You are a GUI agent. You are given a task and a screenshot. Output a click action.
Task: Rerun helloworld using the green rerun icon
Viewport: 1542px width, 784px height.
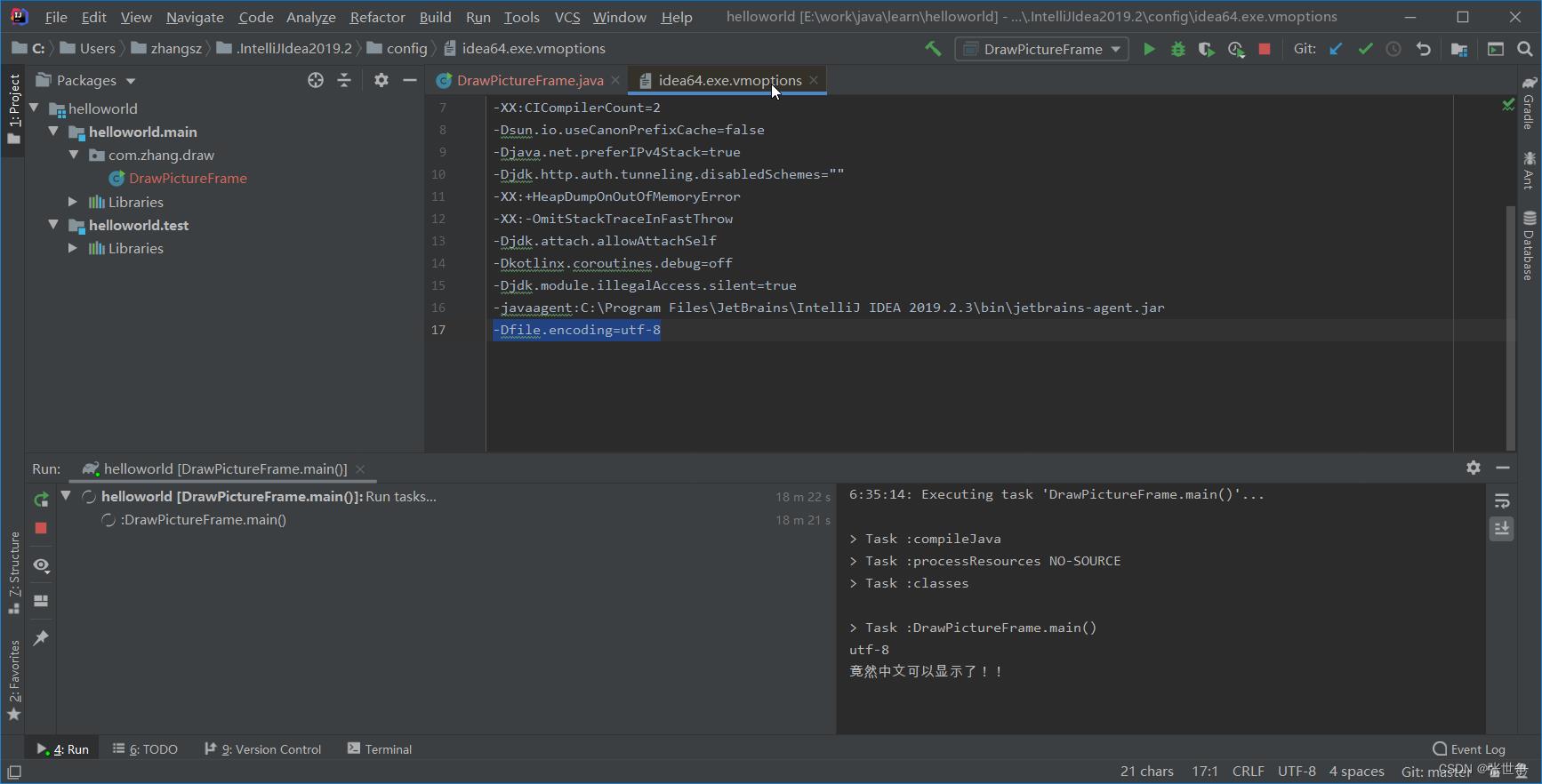pyautogui.click(x=41, y=500)
